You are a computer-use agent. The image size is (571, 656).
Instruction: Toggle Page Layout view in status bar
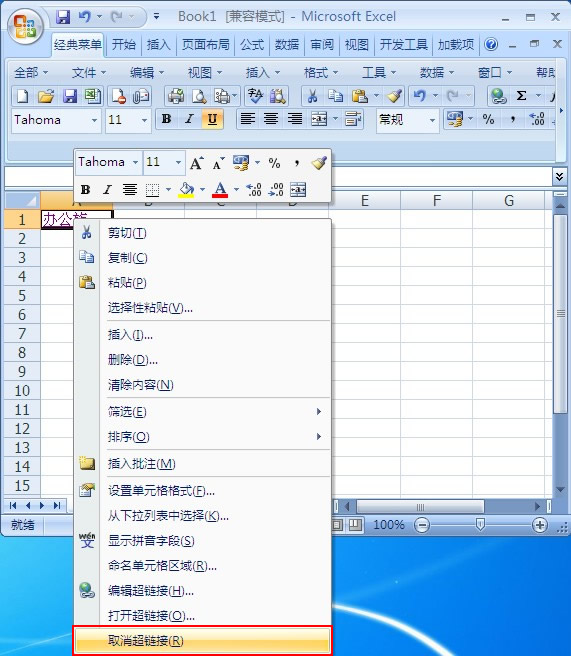338,525
